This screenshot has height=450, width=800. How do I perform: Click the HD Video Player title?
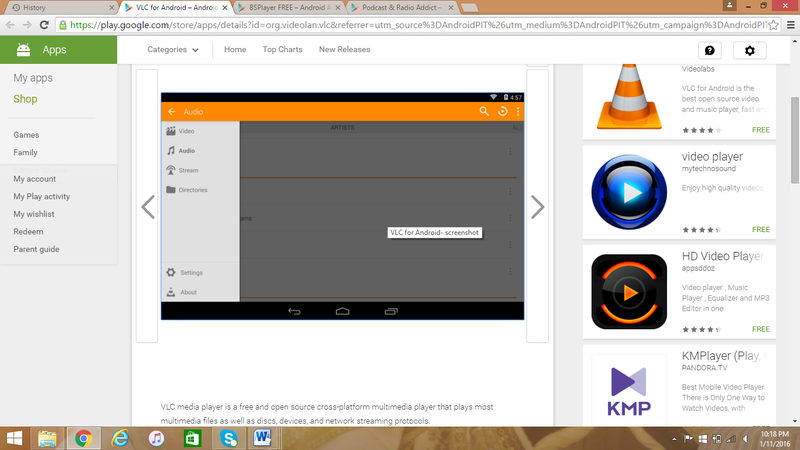coord(722,256)
